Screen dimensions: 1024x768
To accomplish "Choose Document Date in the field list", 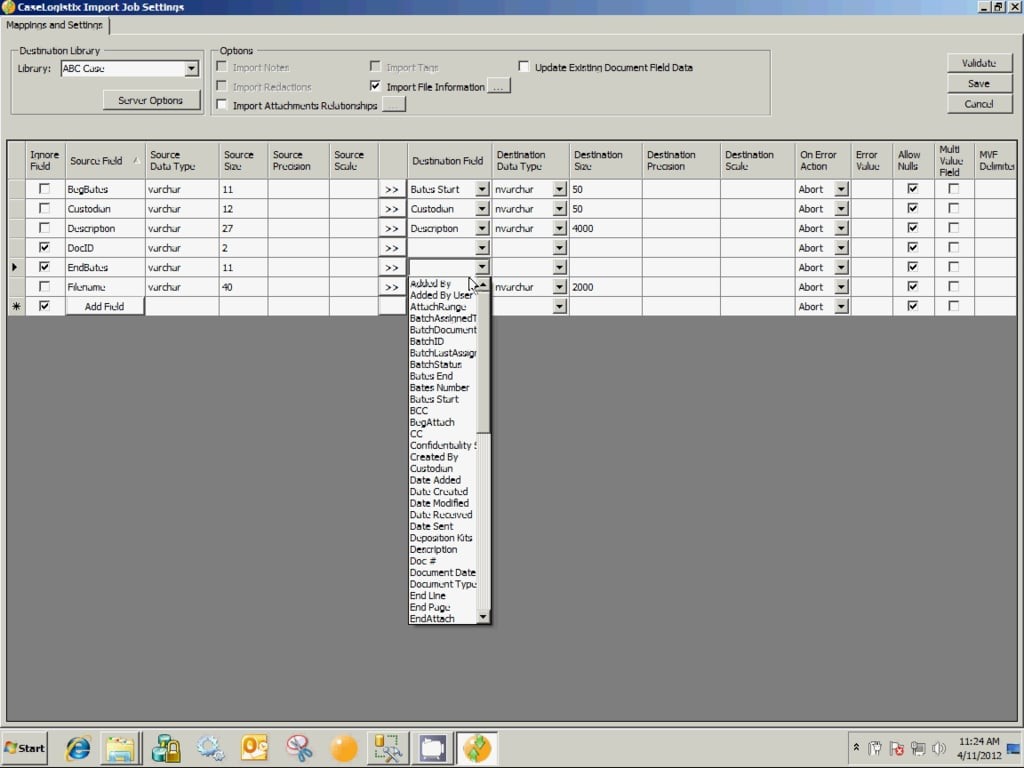I will 442,572.
